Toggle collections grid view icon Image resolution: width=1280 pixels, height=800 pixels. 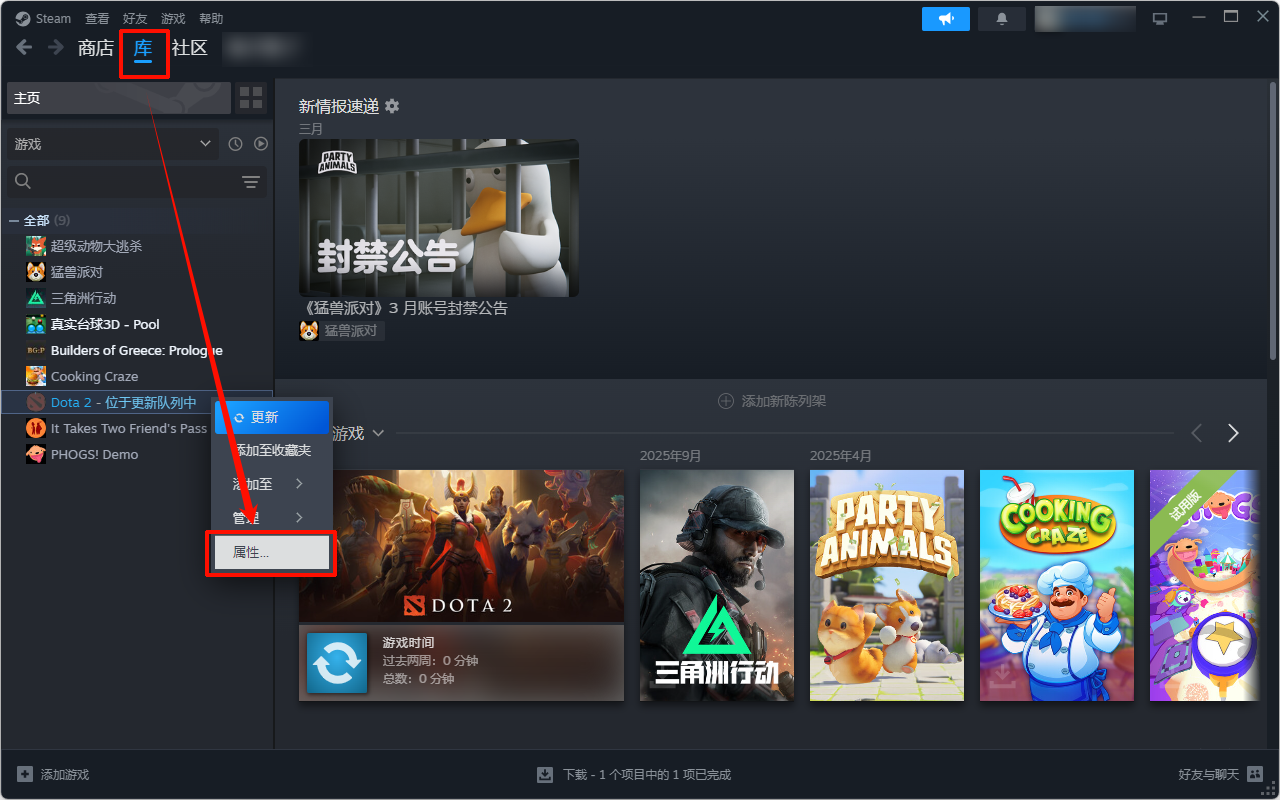tap(251, 98)
